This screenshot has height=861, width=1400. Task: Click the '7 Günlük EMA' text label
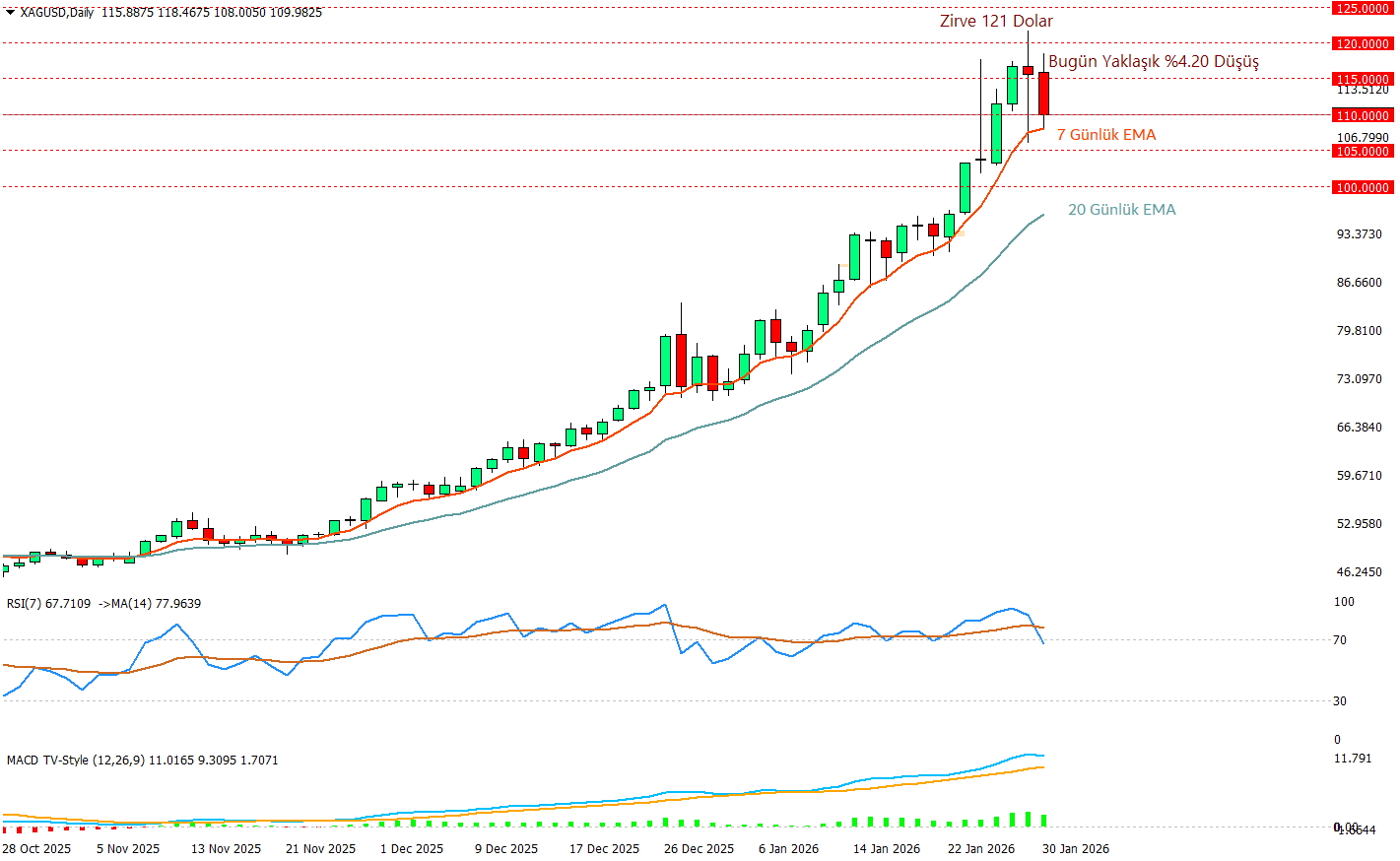(x=1105, y=135)
